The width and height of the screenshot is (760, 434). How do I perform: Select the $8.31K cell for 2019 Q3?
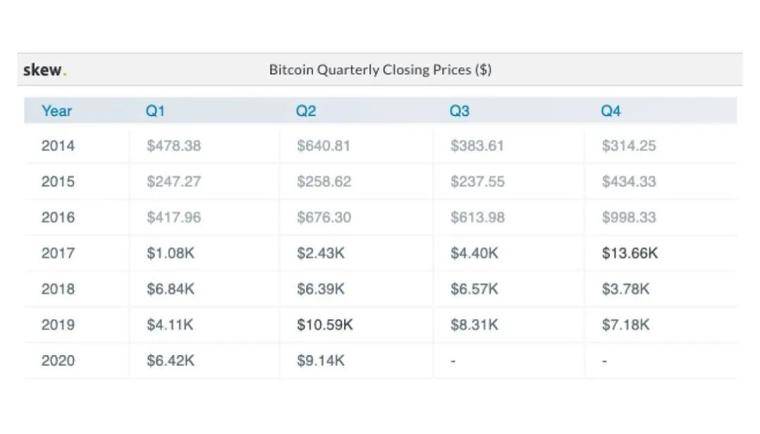point(474,325)
